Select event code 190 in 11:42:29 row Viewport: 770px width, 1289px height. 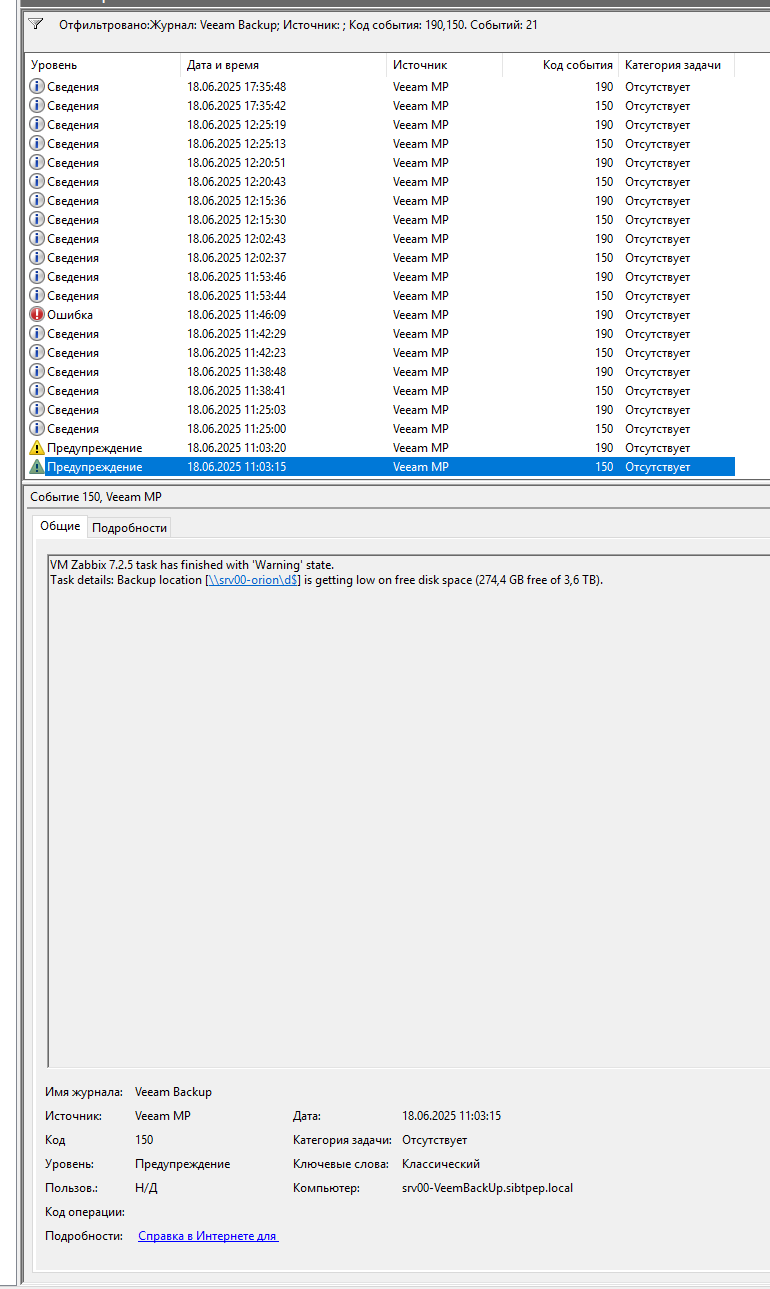[x=604, y=334]
